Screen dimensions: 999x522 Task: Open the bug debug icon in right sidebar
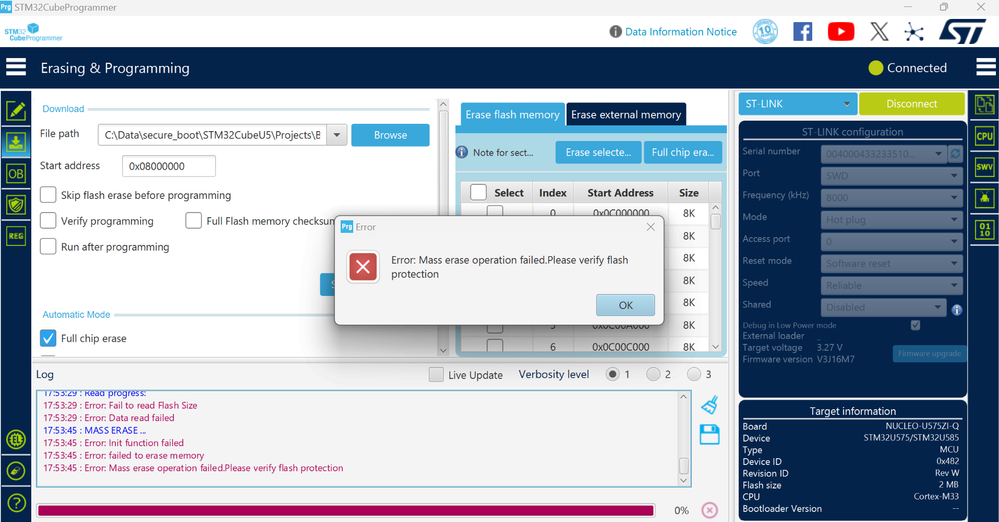[985, 198]
